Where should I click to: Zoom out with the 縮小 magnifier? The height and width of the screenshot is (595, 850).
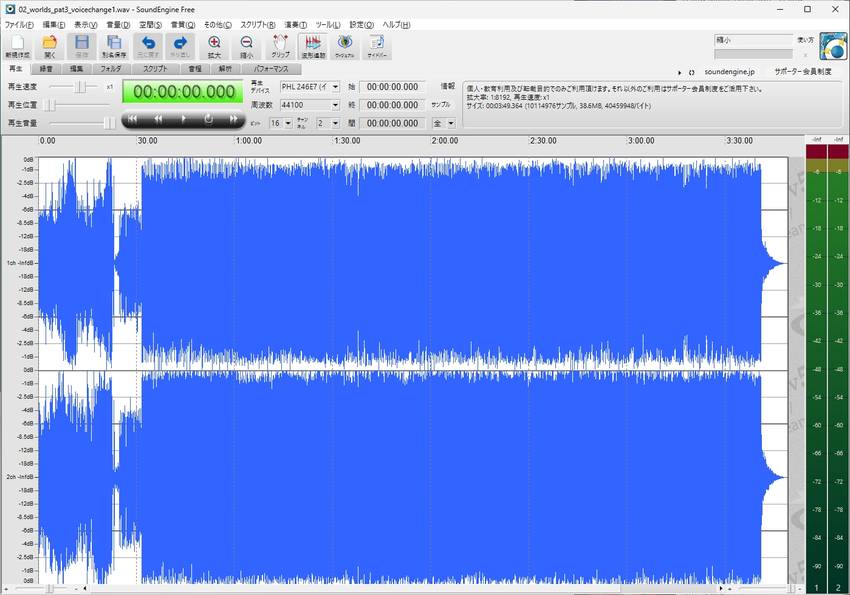(x=246, y=47)
